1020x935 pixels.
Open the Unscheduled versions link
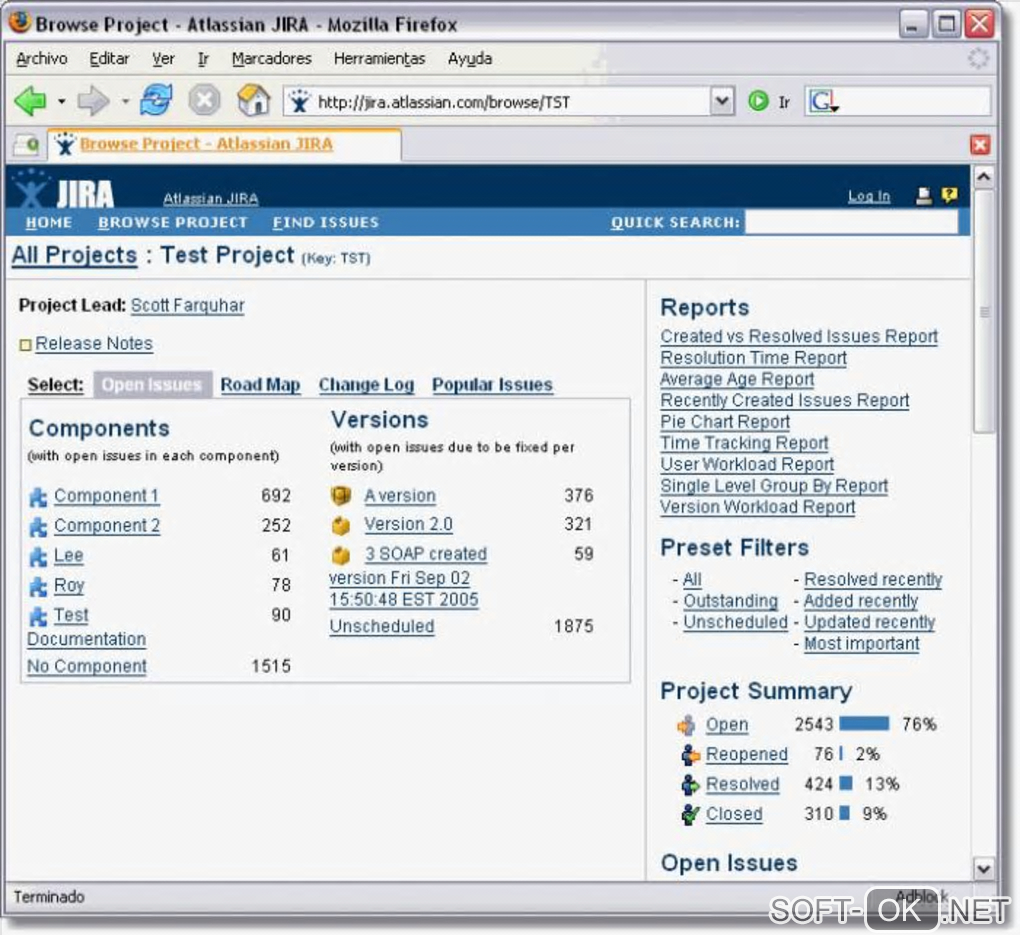[x=382, y=626]
